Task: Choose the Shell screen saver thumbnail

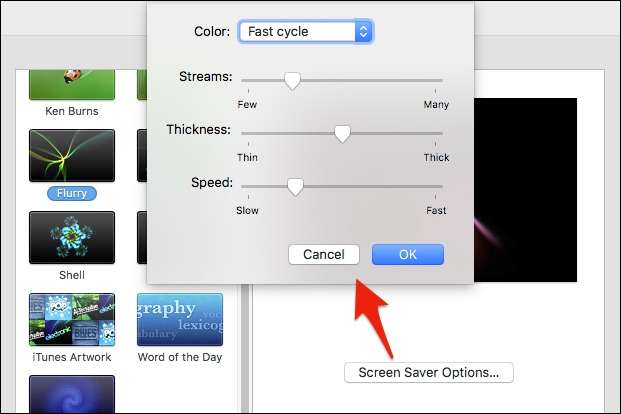Action: coord(72,238)
